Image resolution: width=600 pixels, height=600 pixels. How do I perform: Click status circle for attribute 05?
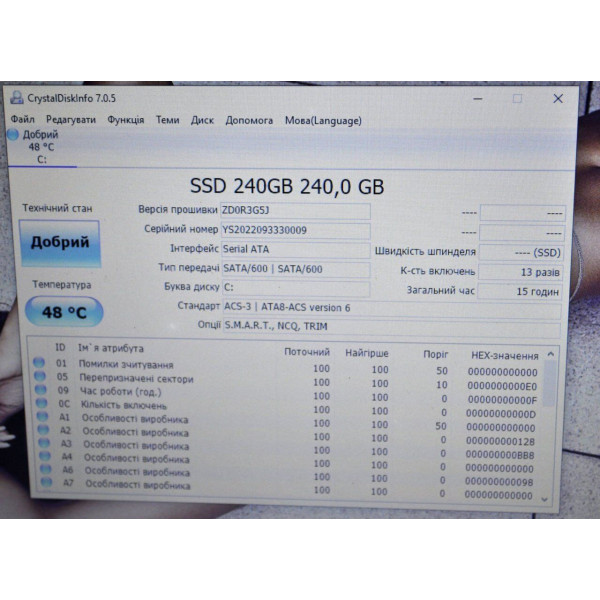[x=40, y=376]
